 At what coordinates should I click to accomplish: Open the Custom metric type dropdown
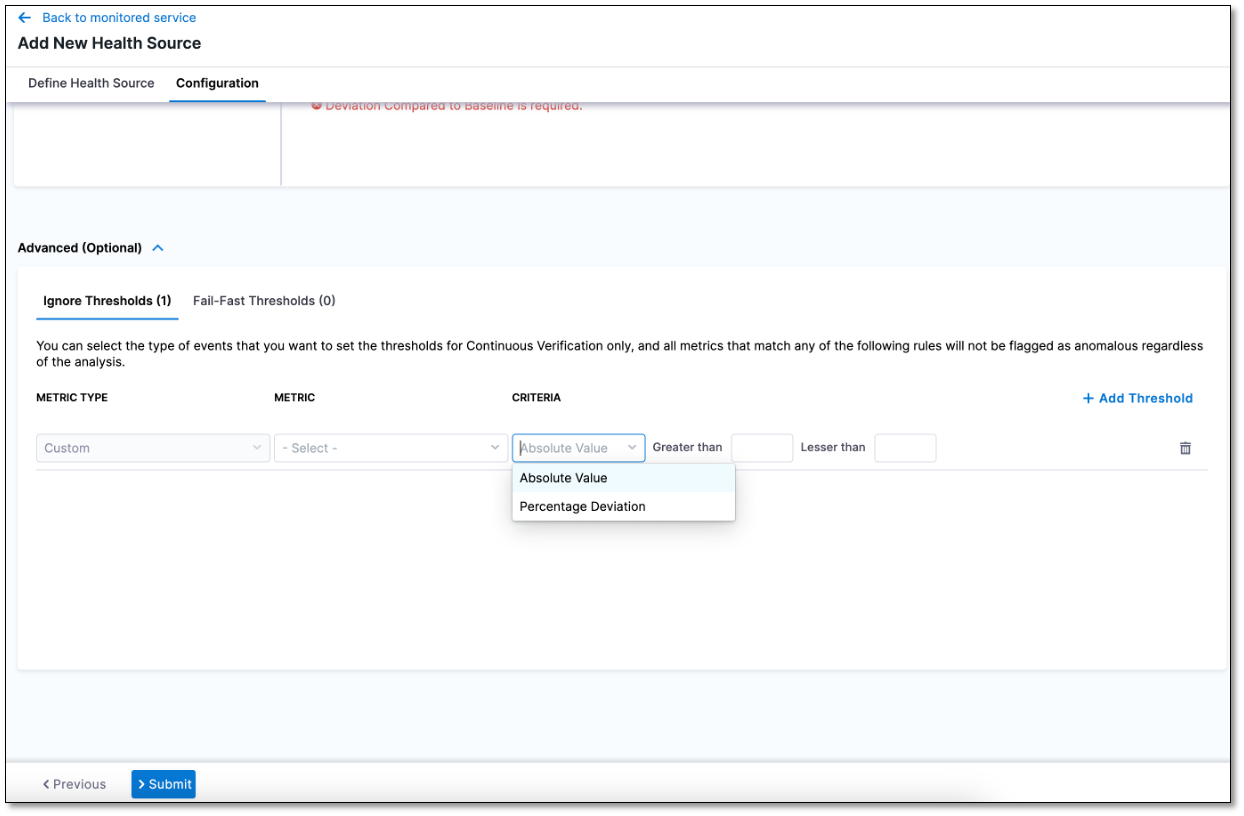click(152, 448)
